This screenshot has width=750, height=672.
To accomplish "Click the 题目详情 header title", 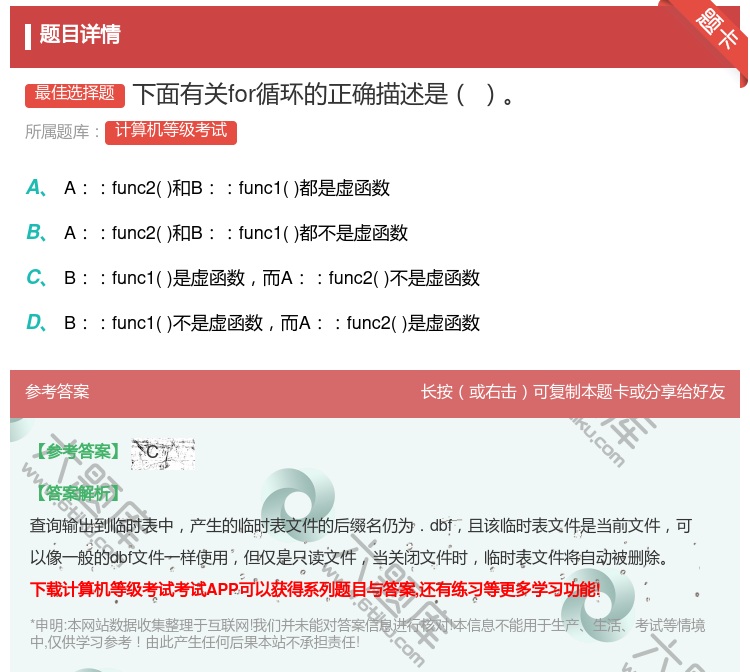I will 79,35.
